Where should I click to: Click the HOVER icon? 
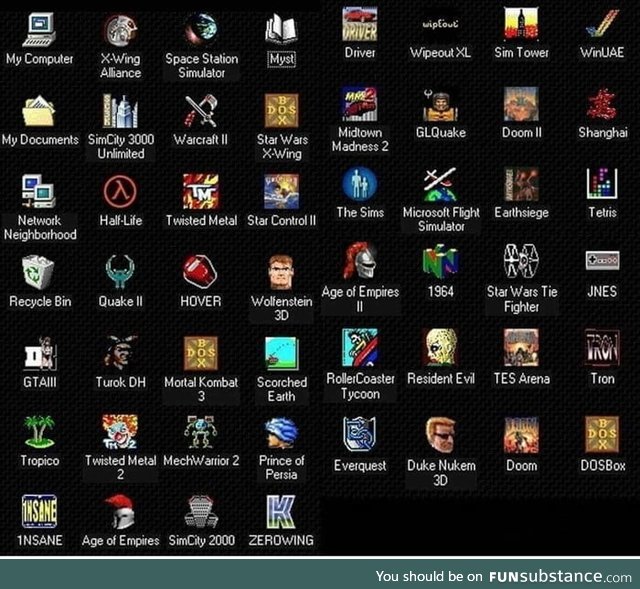[200, 271]
